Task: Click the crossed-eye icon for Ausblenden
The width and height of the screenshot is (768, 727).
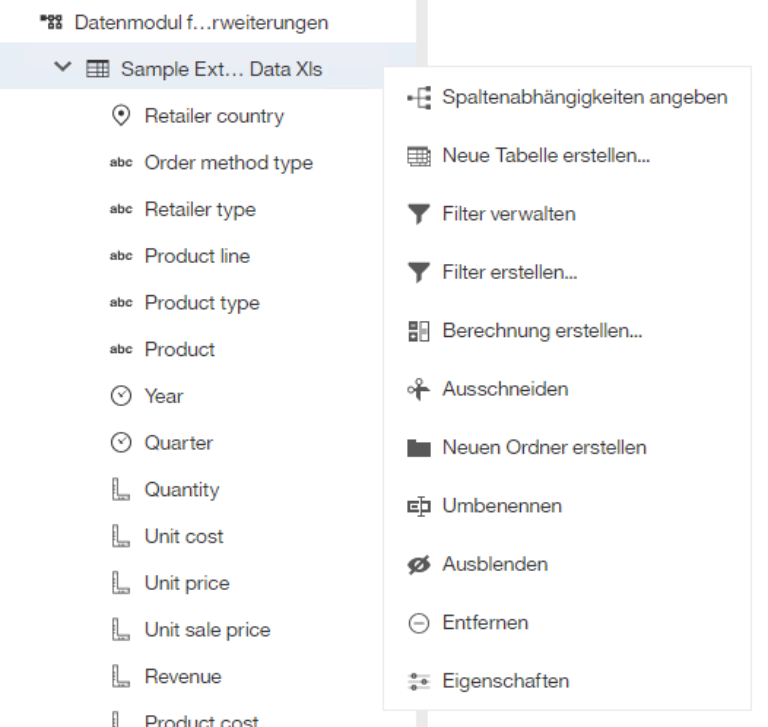Action: point(419,565)
